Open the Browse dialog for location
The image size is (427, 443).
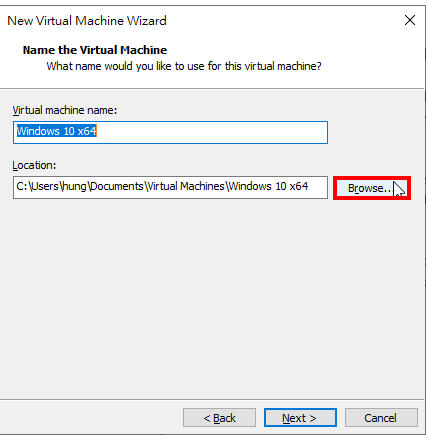(372, 188)
